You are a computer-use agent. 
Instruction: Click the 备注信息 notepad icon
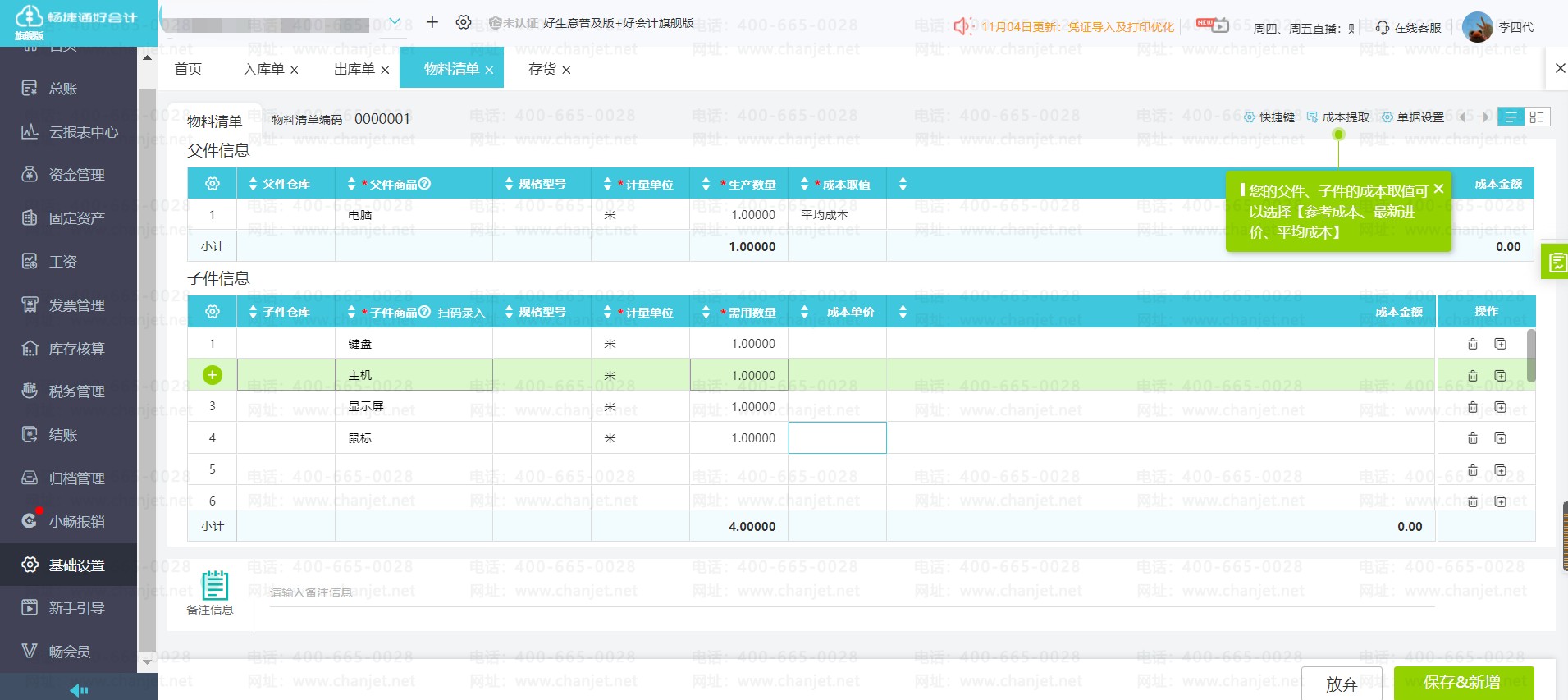[x=214, y=586]
